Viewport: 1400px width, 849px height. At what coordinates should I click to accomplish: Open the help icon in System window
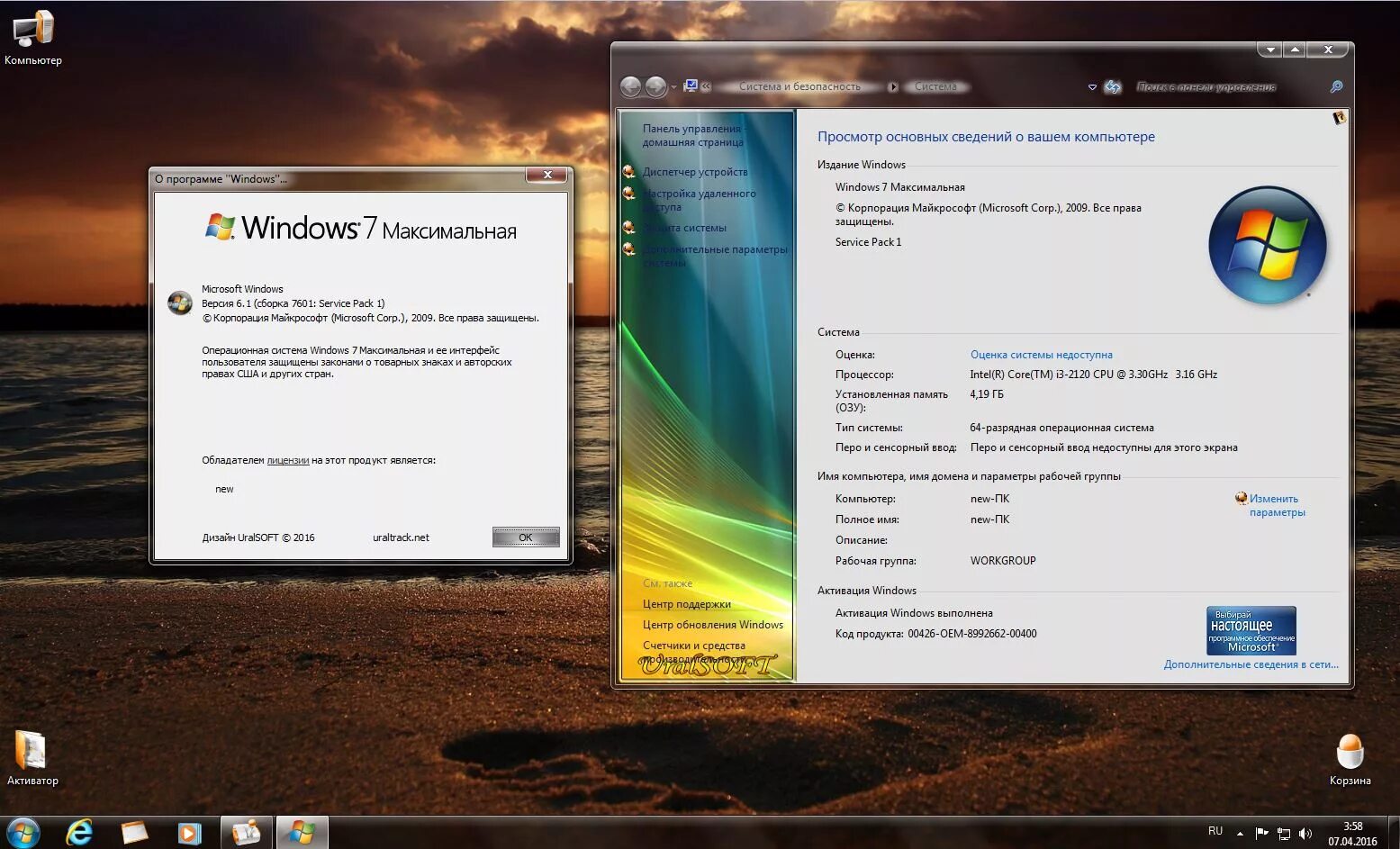(1339, 117)
